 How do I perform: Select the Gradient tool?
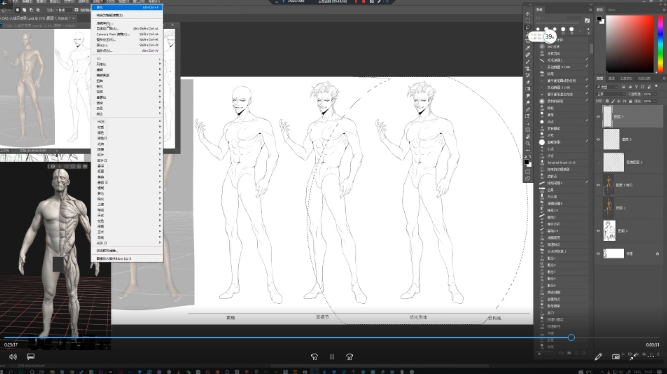(x=528, y=89)
